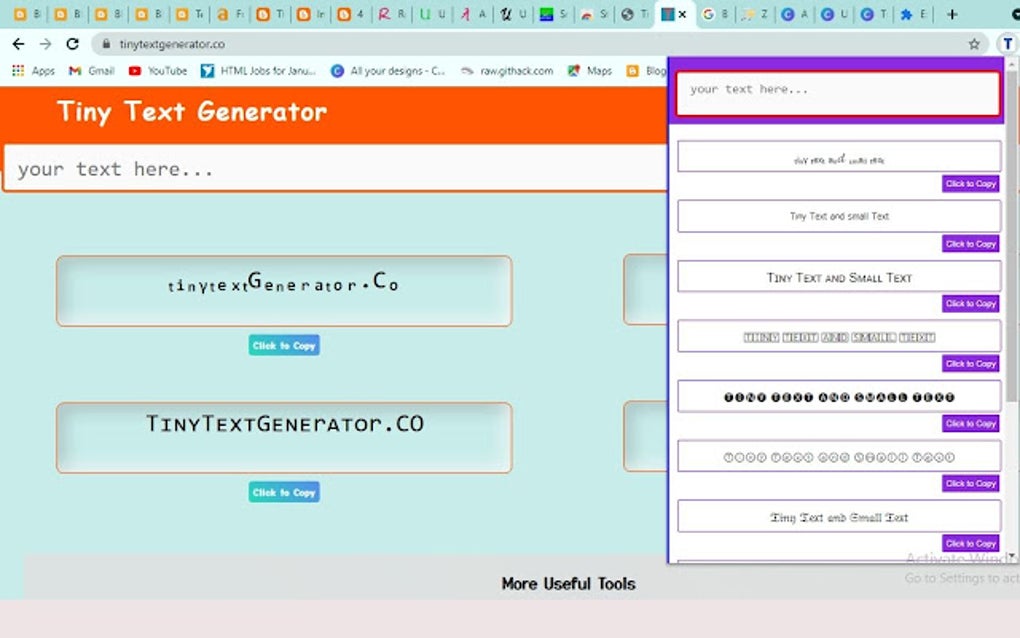
Task: Switch to the Canva tab labeled U
Action: [x=835, y=14]
